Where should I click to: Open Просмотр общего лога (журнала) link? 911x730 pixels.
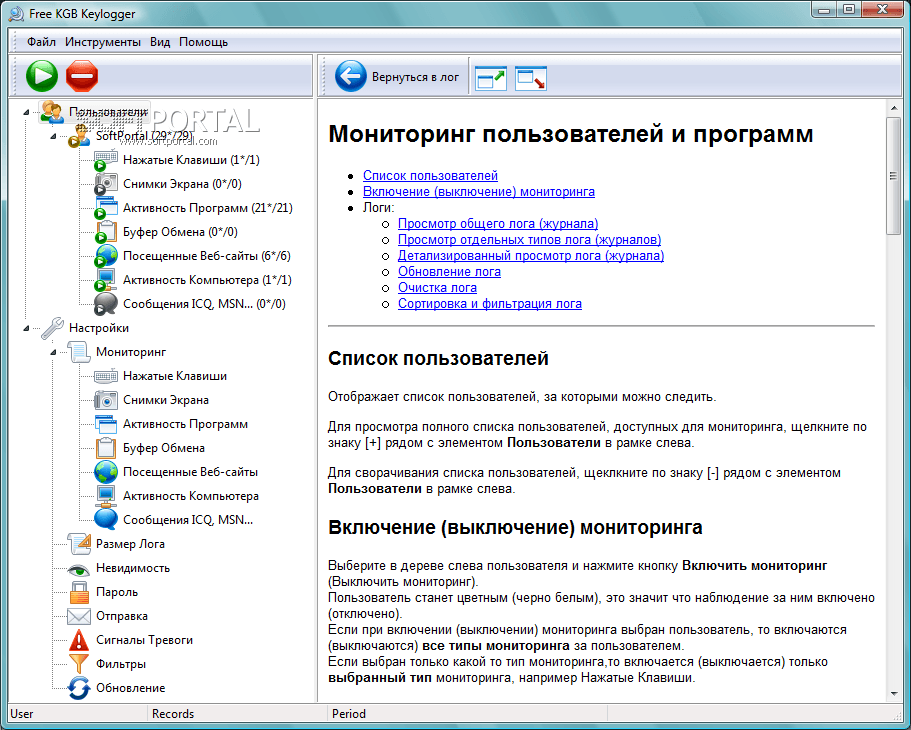pos(498,224)
